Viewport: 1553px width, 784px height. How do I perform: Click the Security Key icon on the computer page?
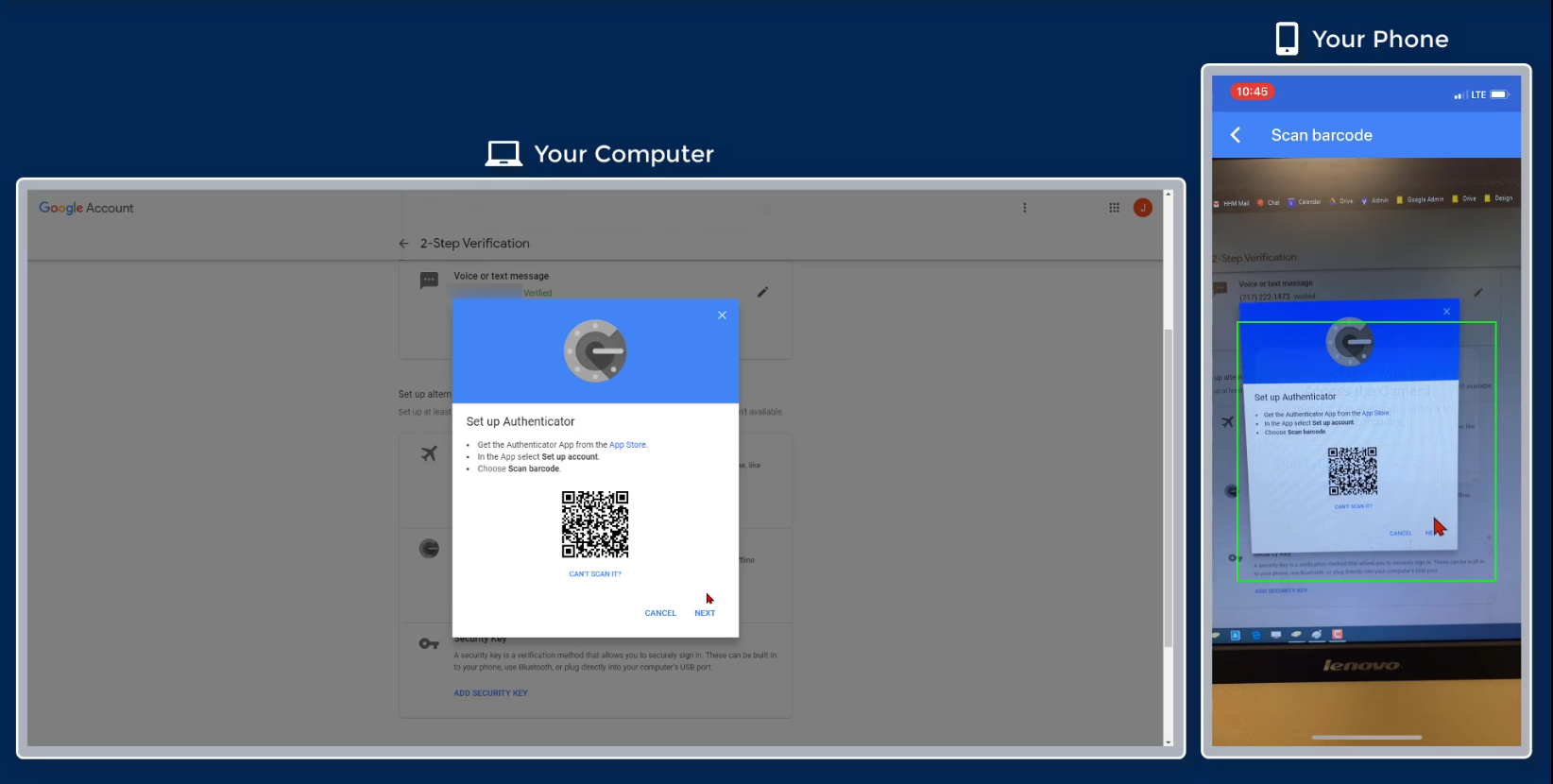pos(429,643)
